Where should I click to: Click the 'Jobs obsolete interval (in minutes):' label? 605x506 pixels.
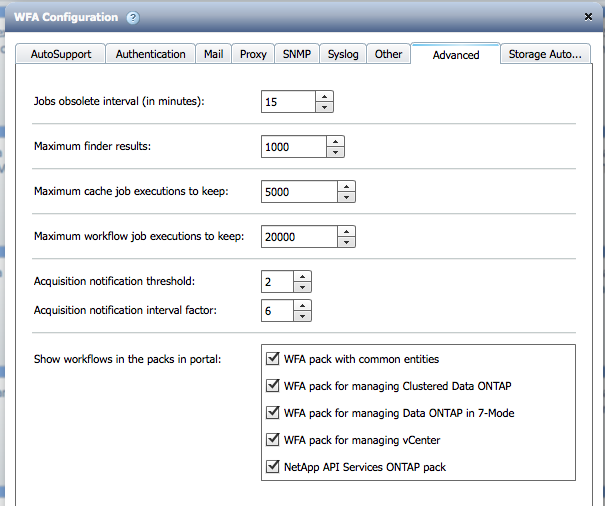(x=119, y=102)
